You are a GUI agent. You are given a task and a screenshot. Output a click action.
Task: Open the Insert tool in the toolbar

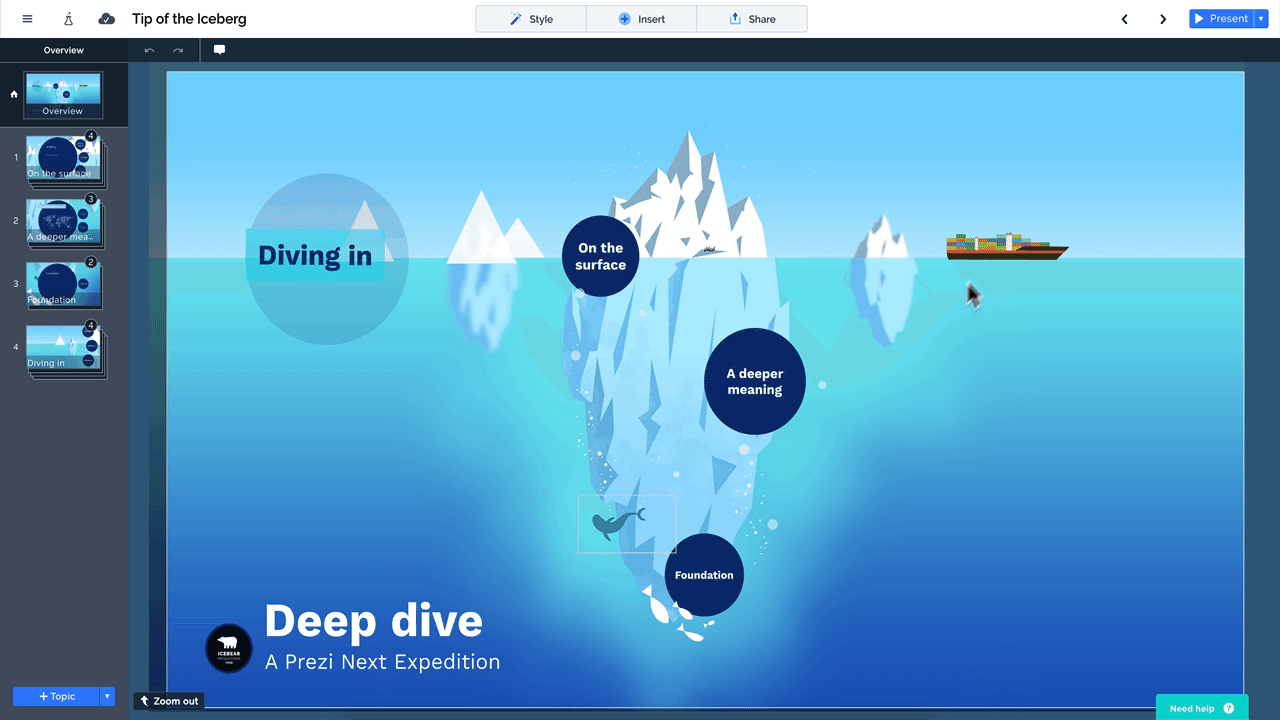tap(641, 18)
